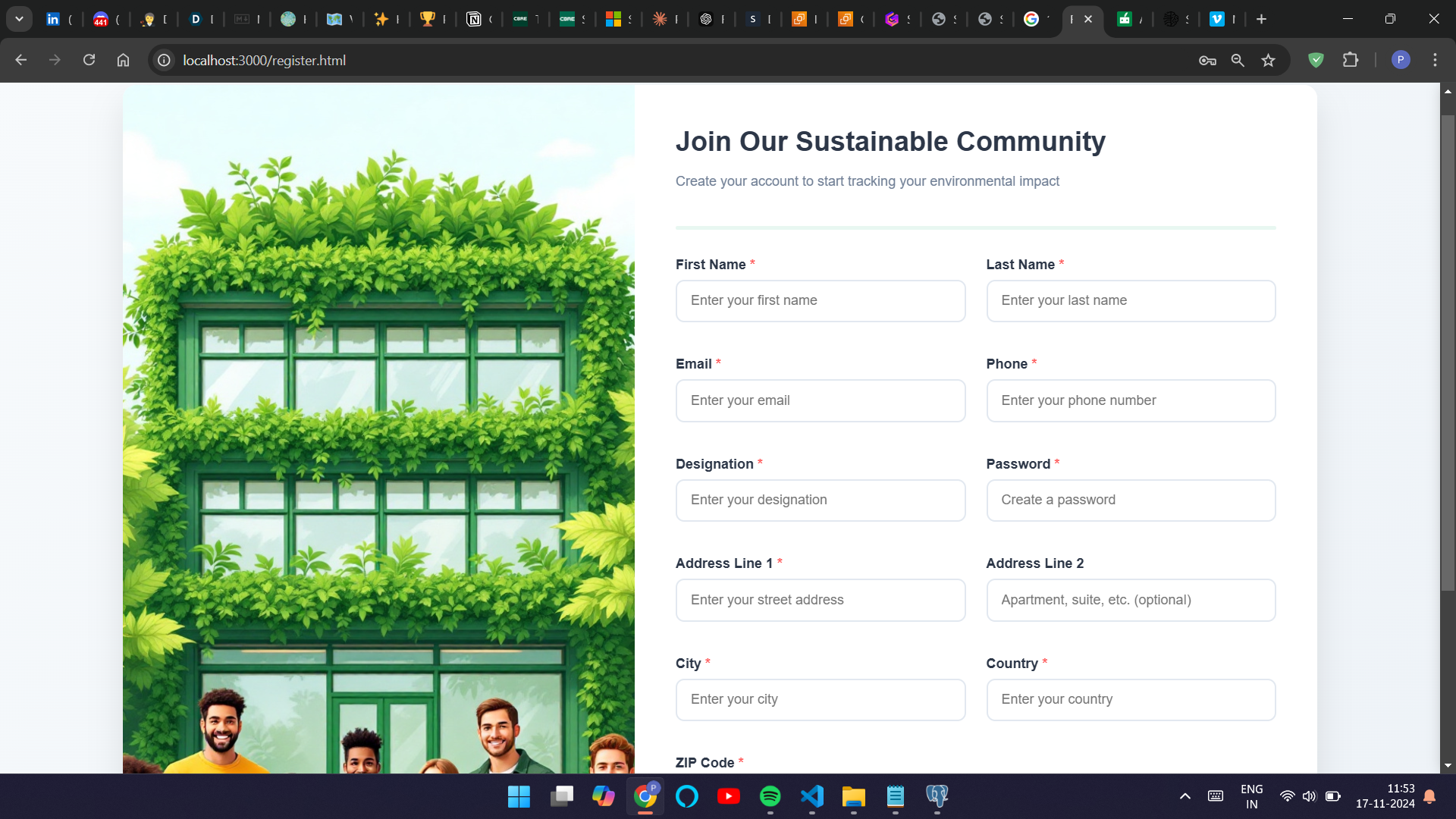This screenshot has height=819, width=1456.
Task: Open the LinkedIn tab
Action: tap(53, 19)
